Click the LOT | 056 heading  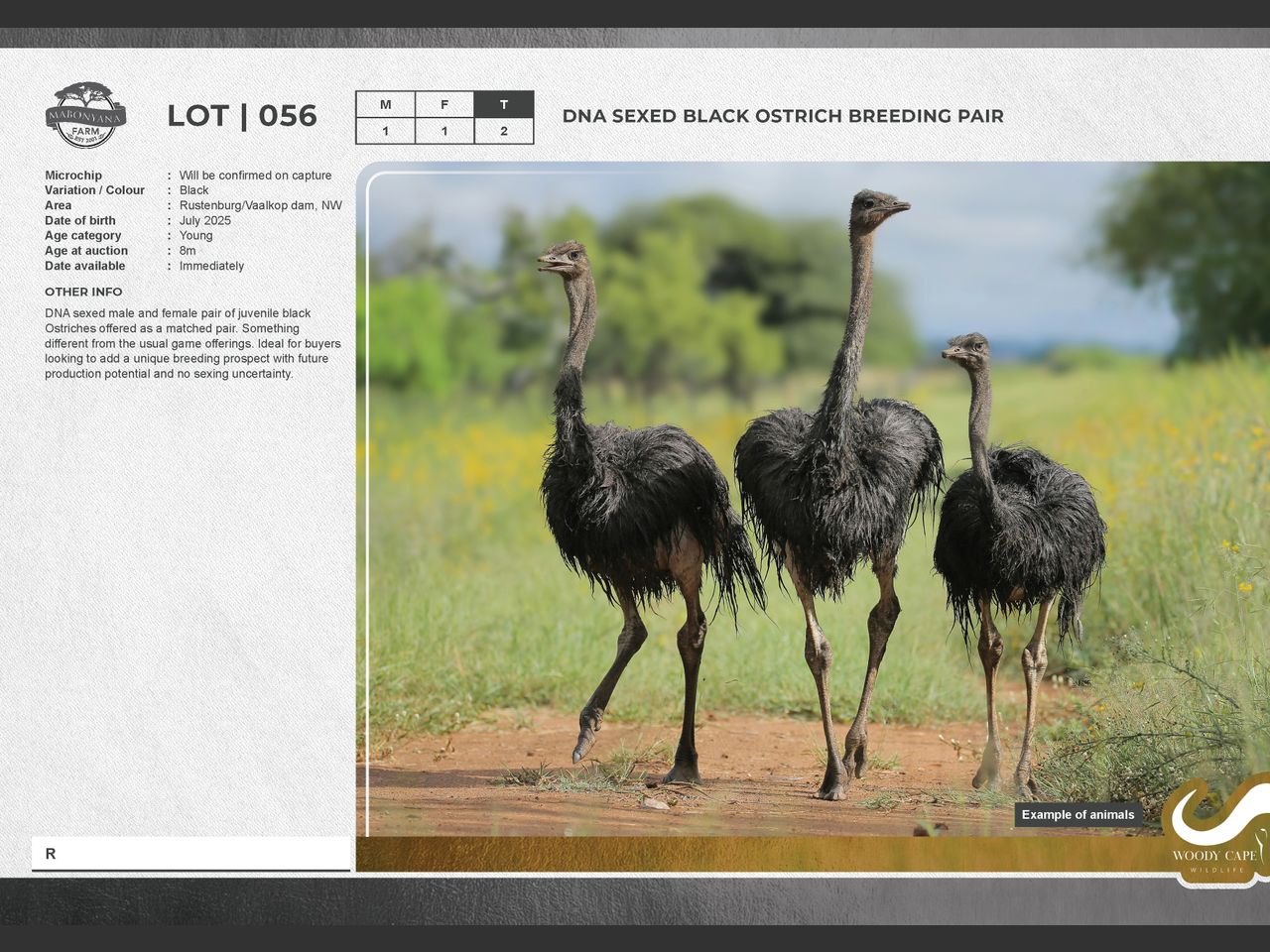coord(242,116)
